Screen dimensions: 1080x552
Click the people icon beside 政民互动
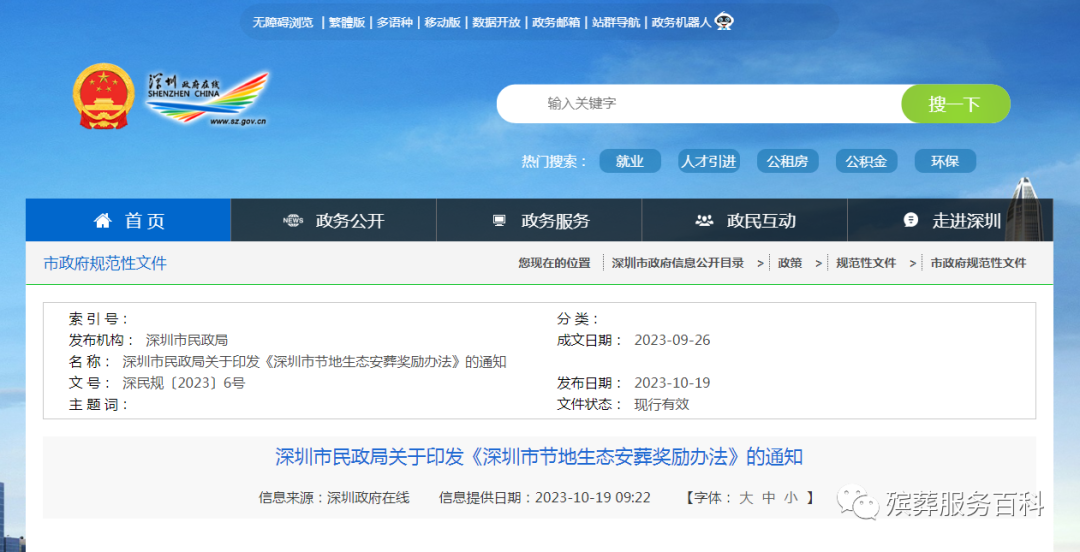coord(704,221)
